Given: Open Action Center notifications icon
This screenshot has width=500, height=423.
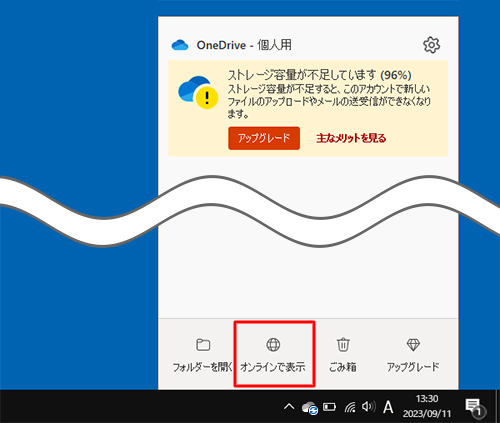Looking at the screenshot, I should pyautogui.click(x=475, y=407).
